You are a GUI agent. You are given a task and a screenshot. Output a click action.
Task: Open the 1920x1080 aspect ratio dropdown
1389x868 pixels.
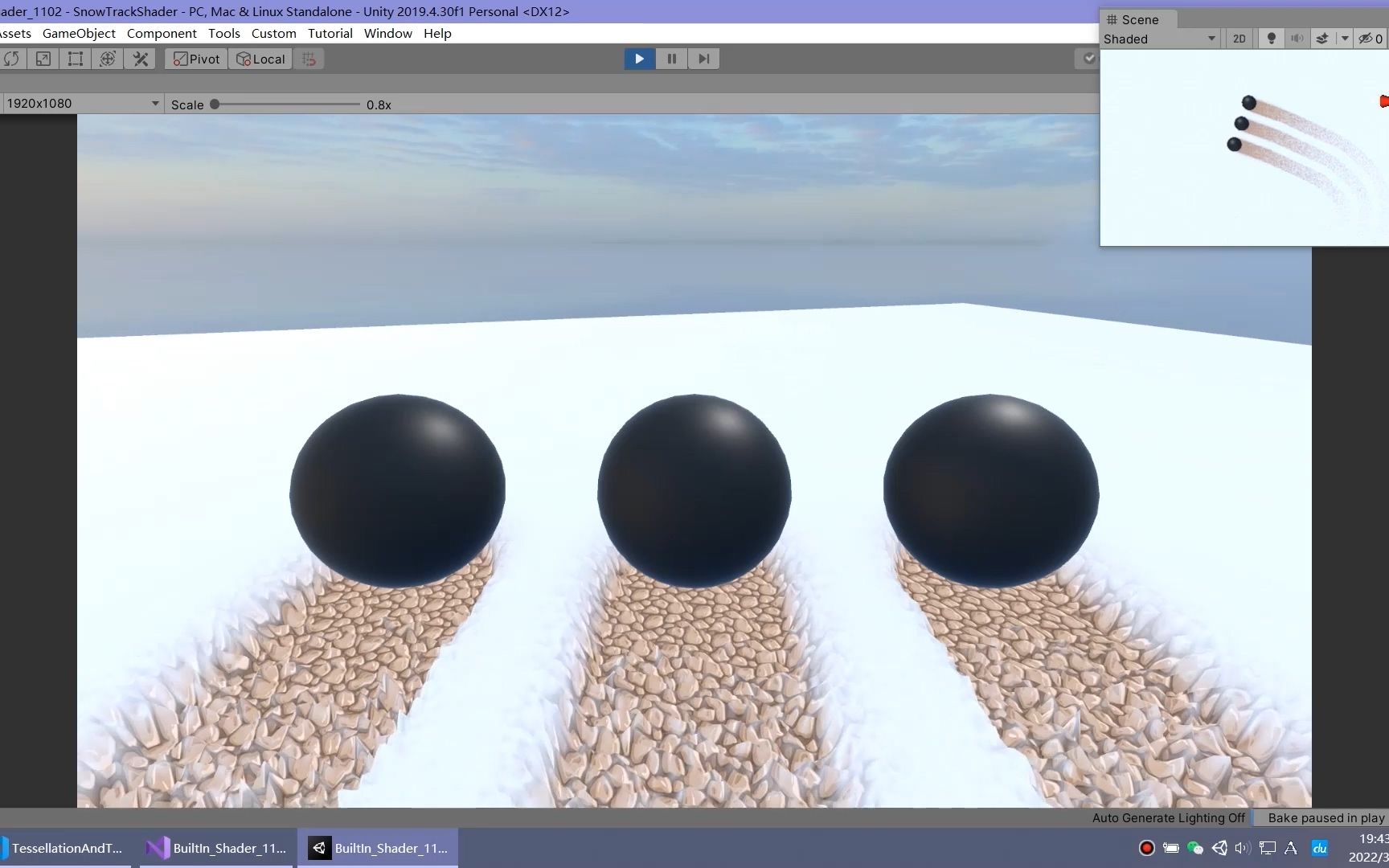pos(80,103)
